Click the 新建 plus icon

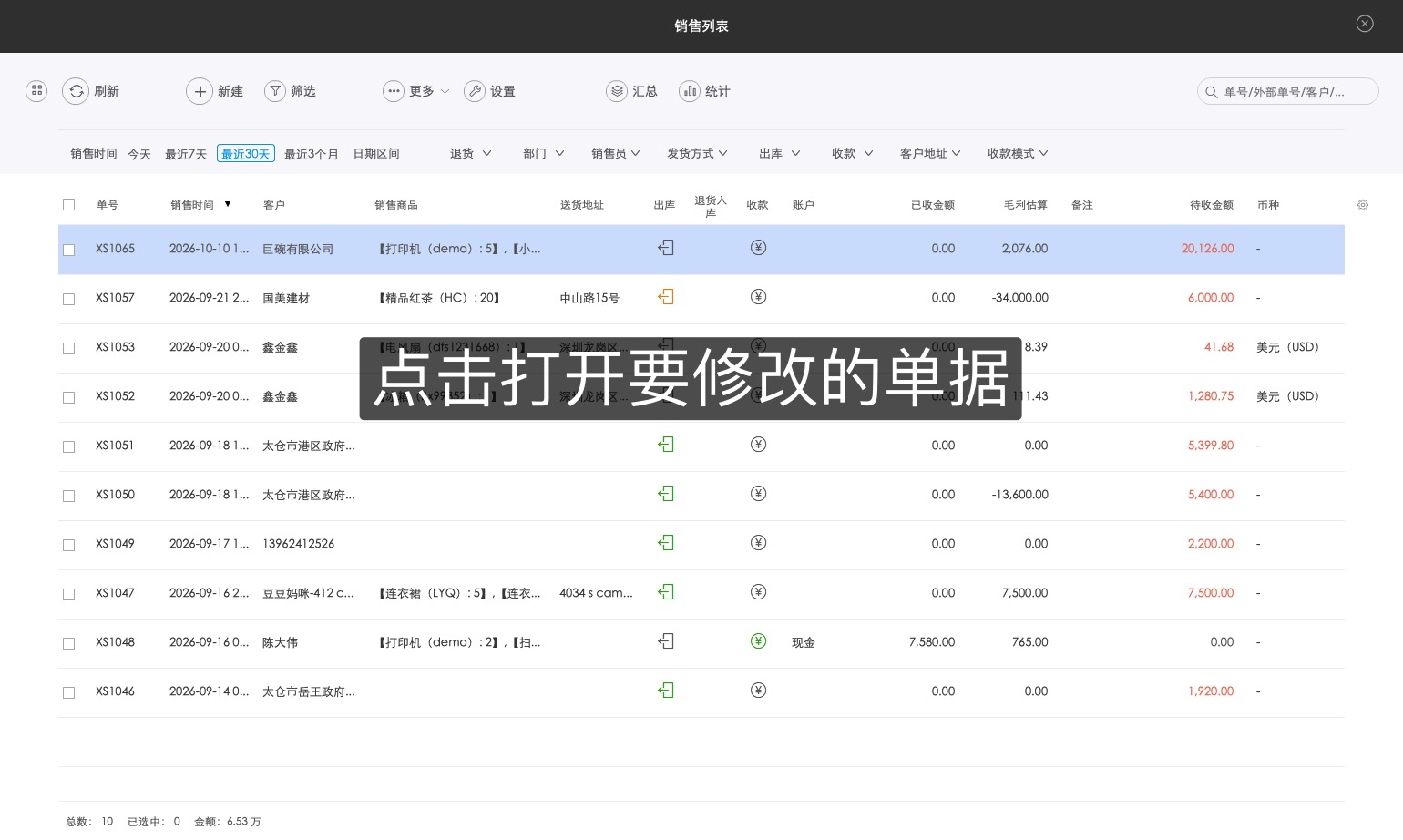[200, 91]
